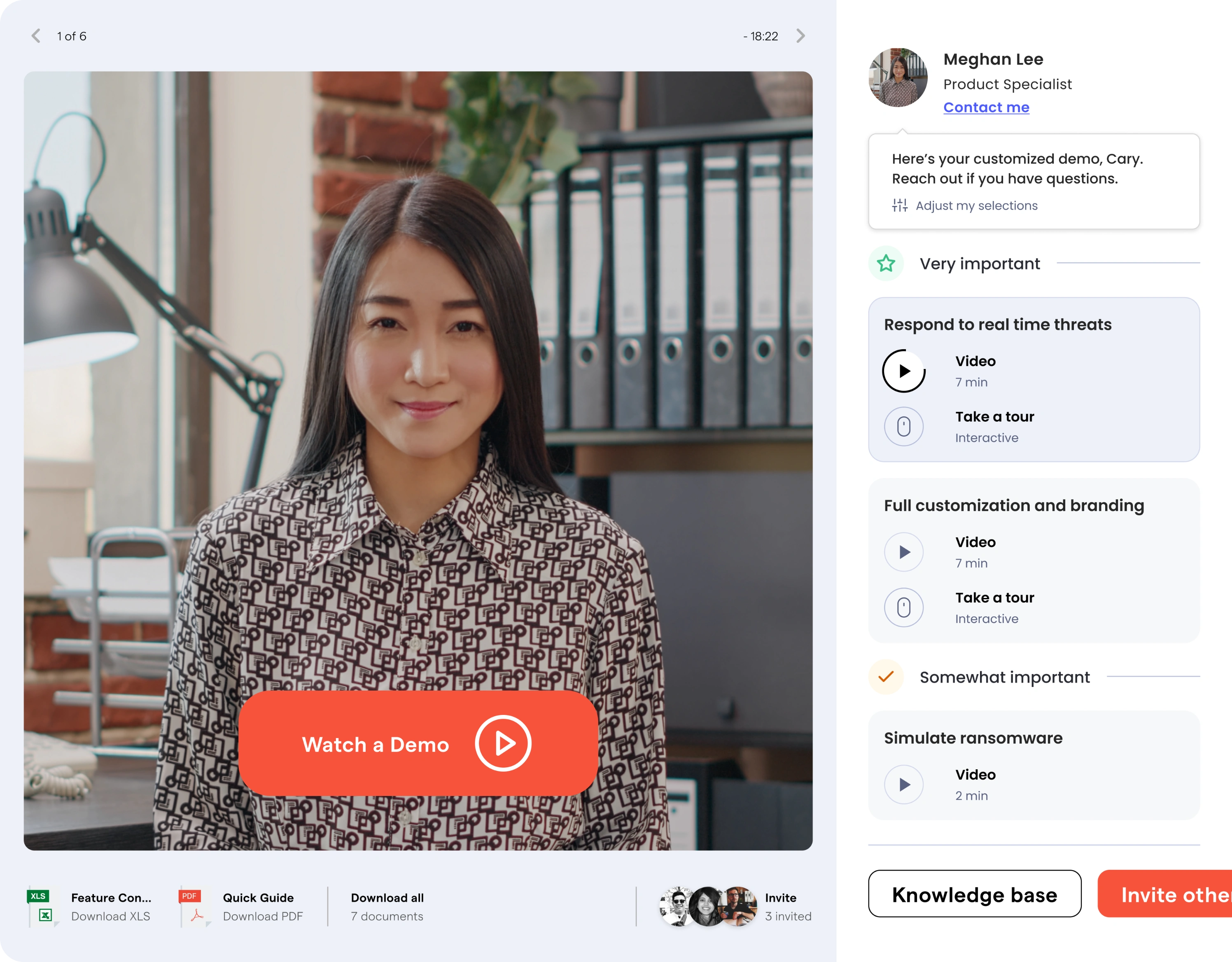Open the Knowledge base button

point(974,894)
